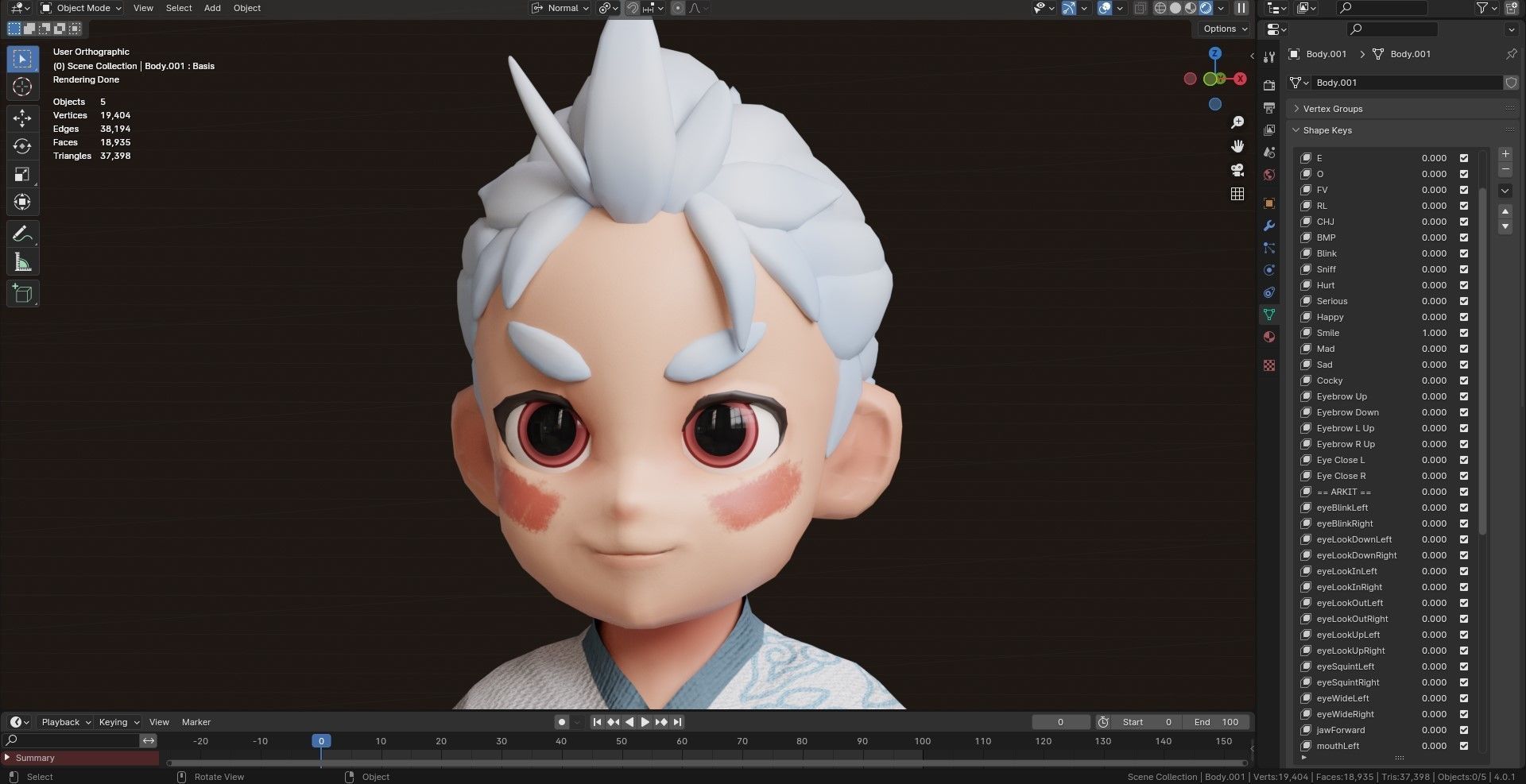Switch orthographic/perspective with grid icon
Screen dimensions: 1526x784
1237,194
